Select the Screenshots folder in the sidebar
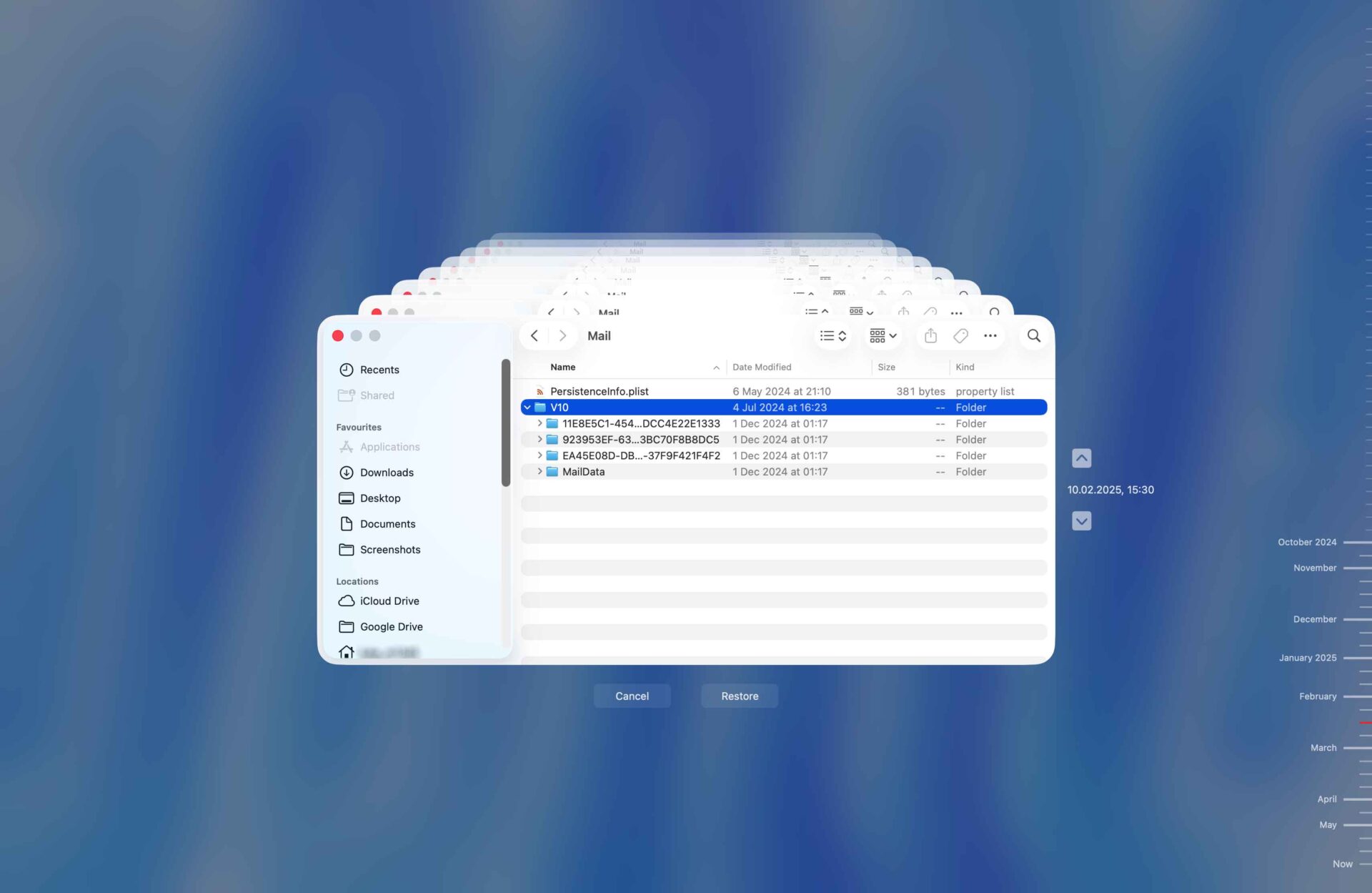1372x893 pixels. (x=390, y=549)
